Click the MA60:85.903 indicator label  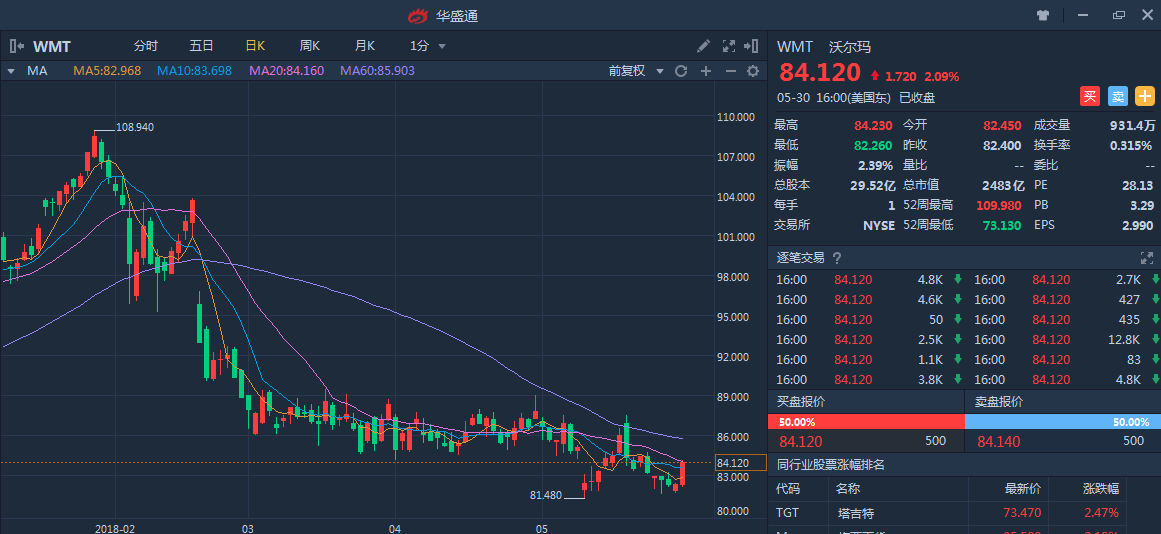click(378, 71)
